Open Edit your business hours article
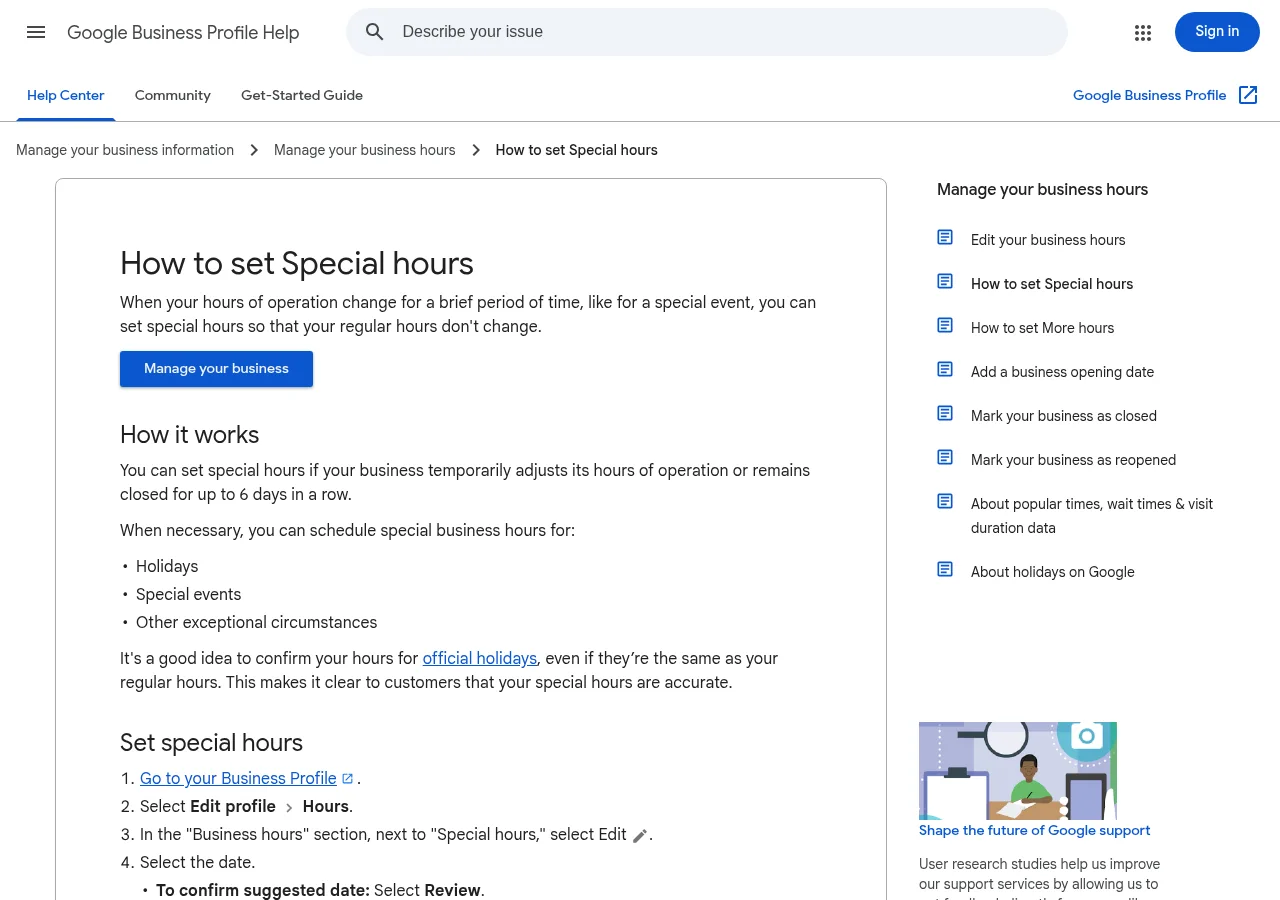The width and height of the screenshot is (1280, 900). [1048, 240]
